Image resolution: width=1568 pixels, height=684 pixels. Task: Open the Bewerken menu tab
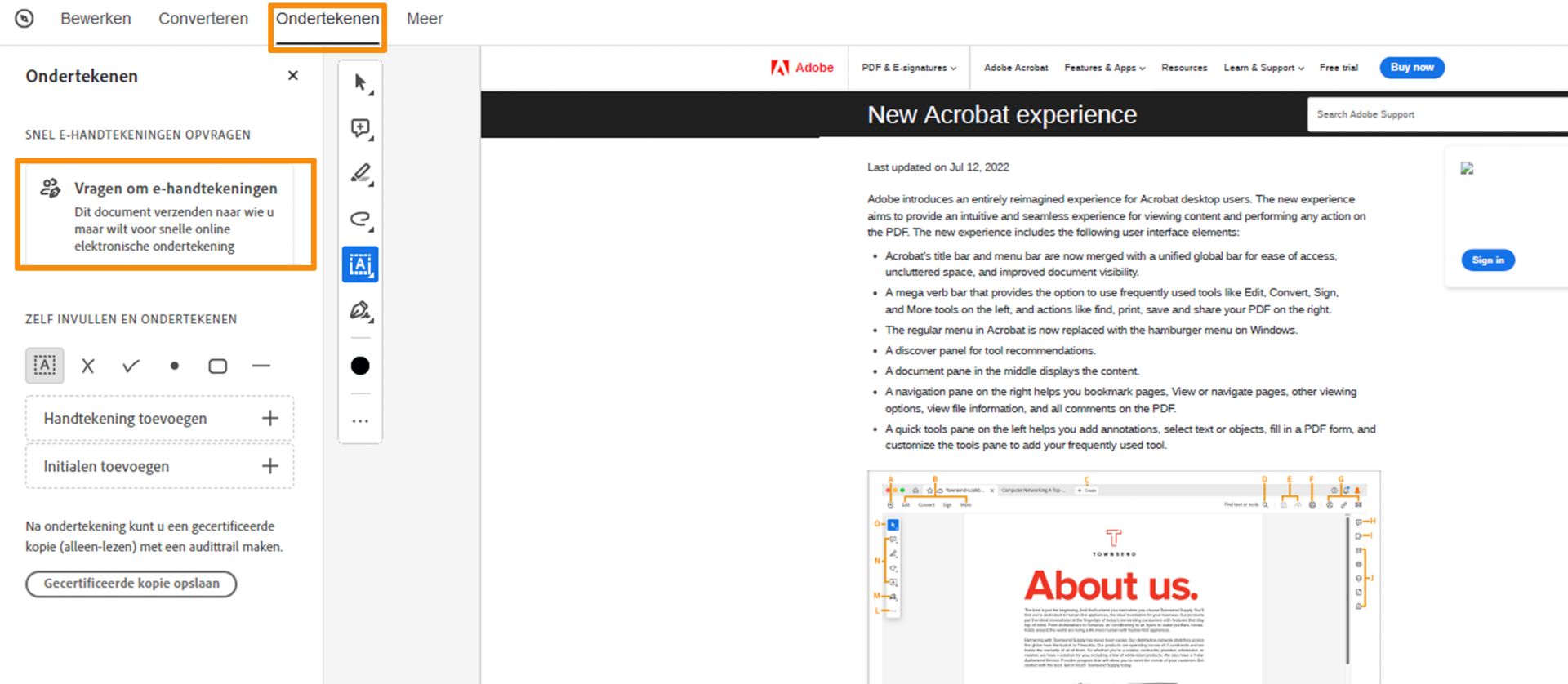(96, 18)
